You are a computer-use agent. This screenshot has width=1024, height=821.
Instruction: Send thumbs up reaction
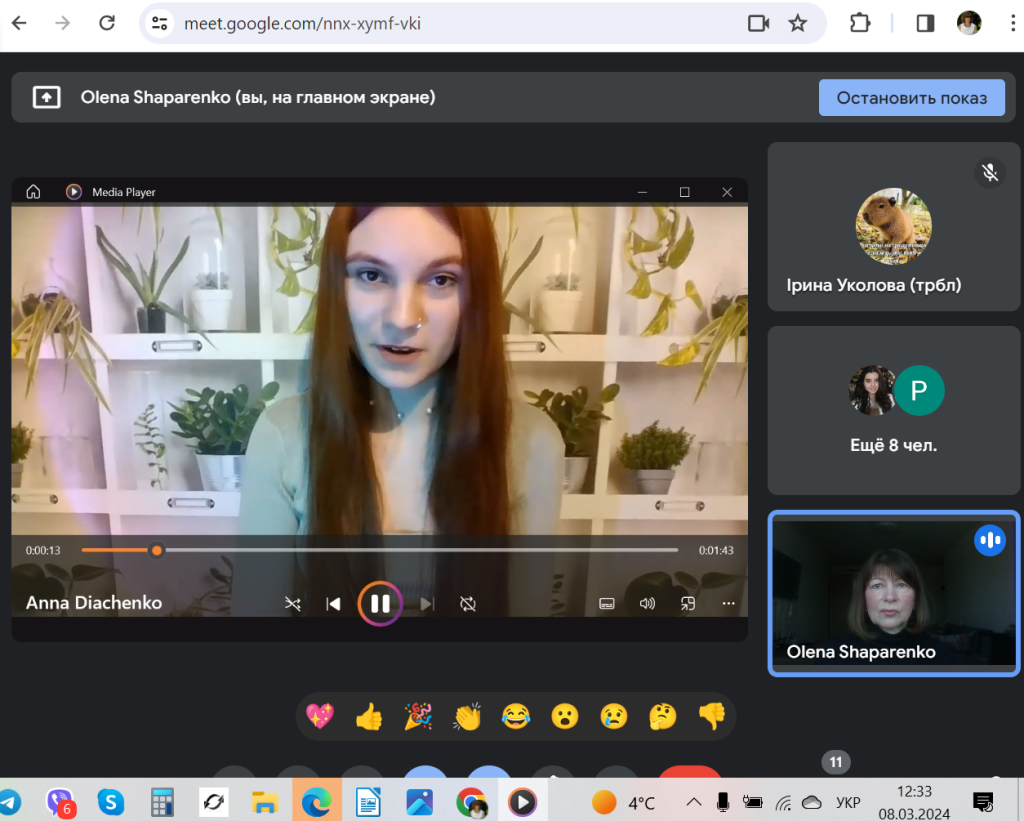(x=369, y=716)
